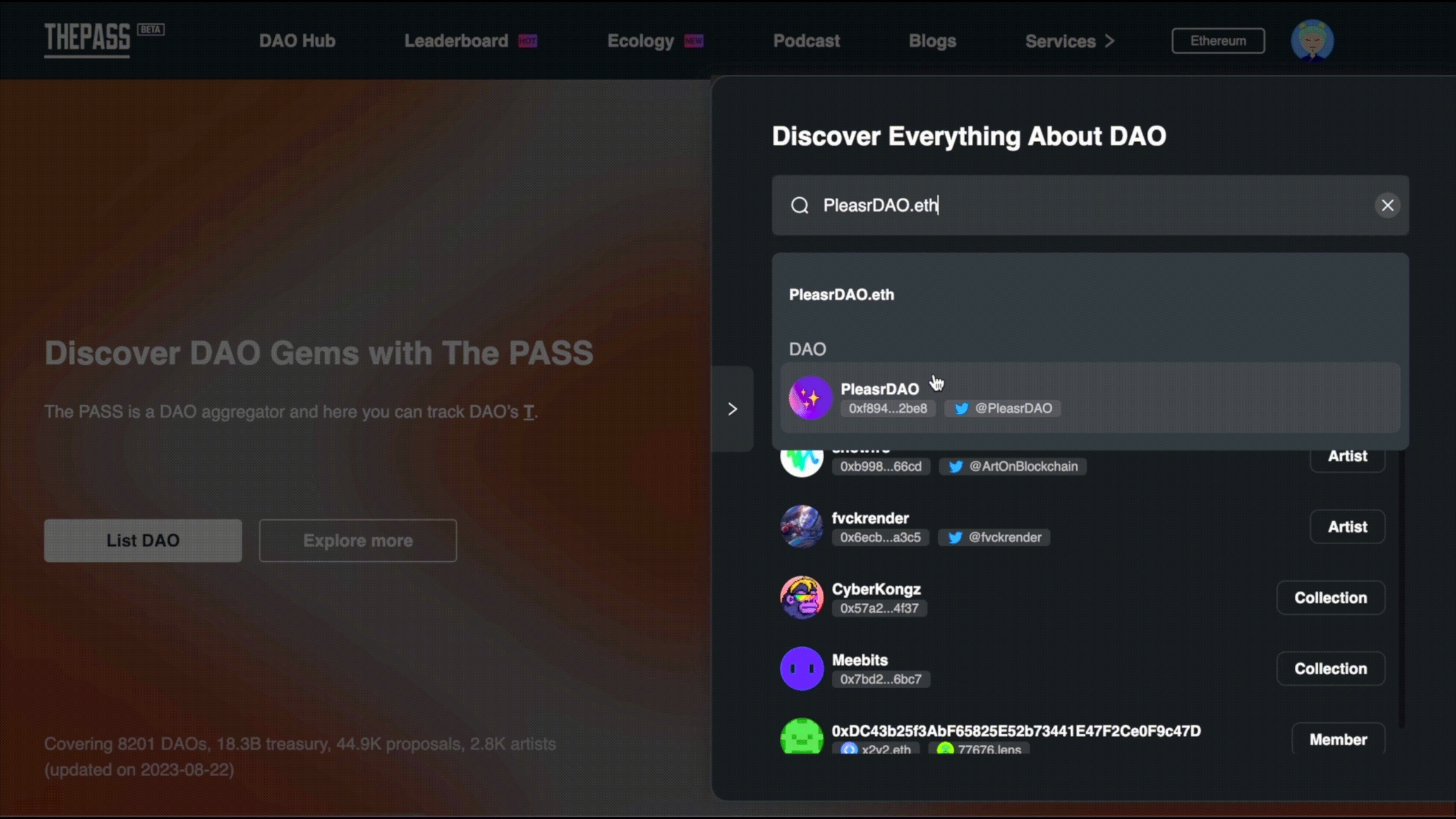Open Leaderboard nav item

point(456,41)
